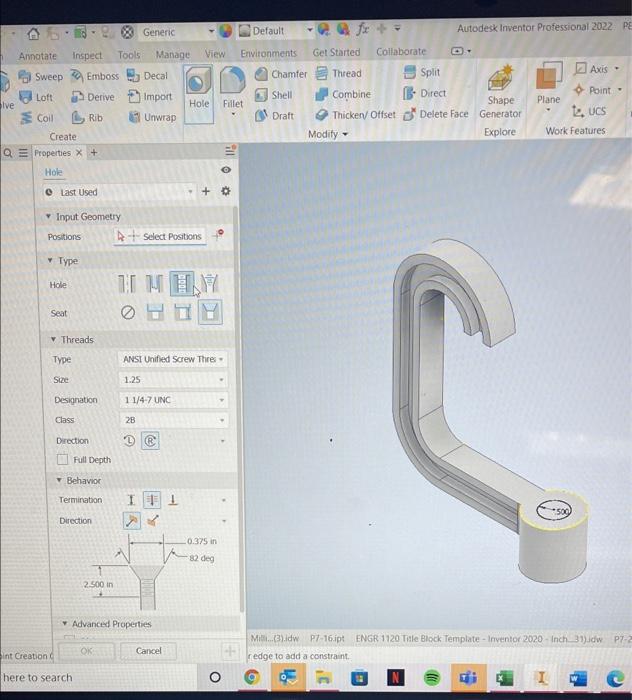The height and width of the screenshot is (700, 632).
Task: Click the Unwrap tool
Action: click(152, 117)
